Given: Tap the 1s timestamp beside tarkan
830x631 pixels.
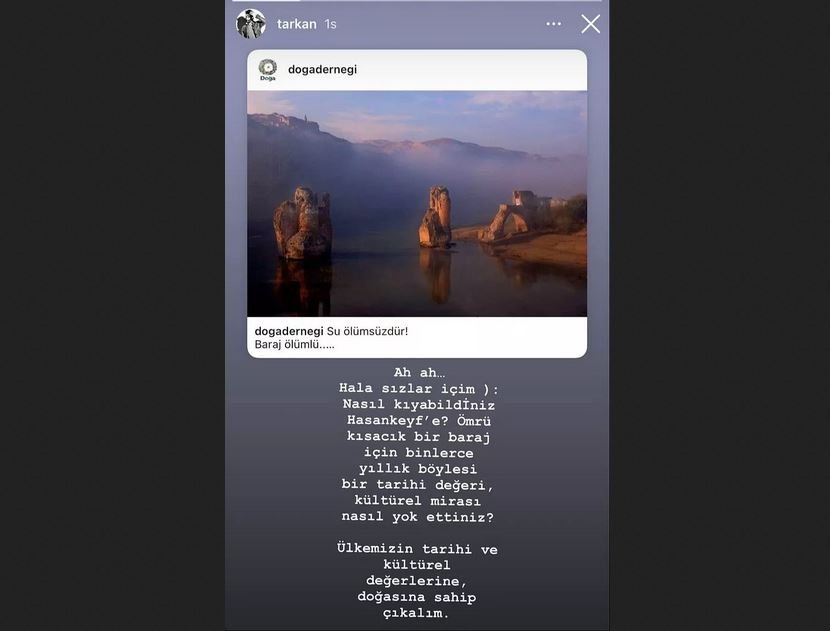Looking at the screenshot, I should [x=331, y=24].
